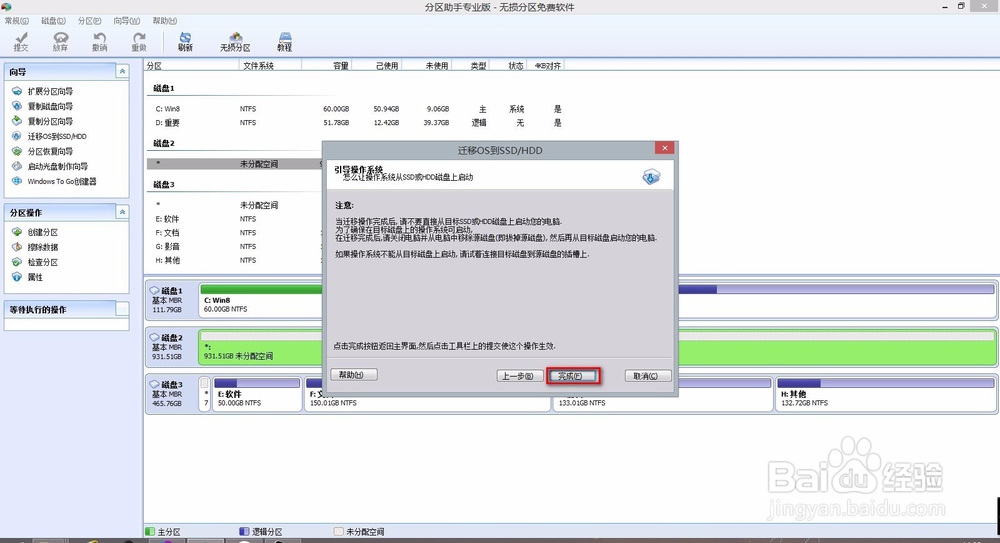Select the E: 软件 50.00GB partition block
Screen dimensions: 1000x543
(x=256, y=394)
